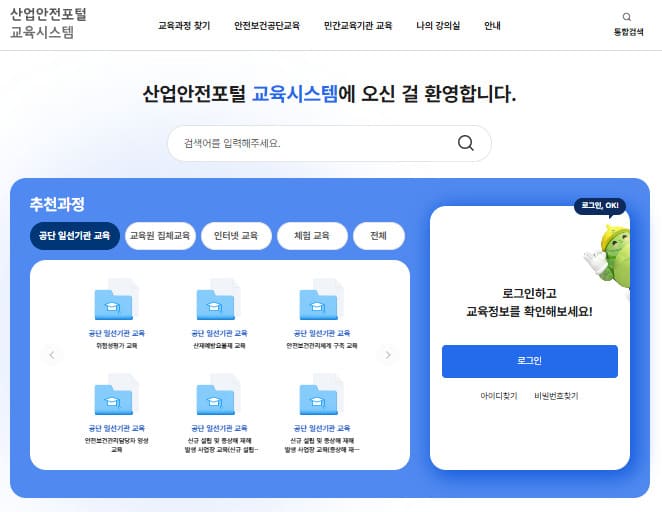662x512 pixels.
Task: Switch to the 전체 tab
Action: 379,236
